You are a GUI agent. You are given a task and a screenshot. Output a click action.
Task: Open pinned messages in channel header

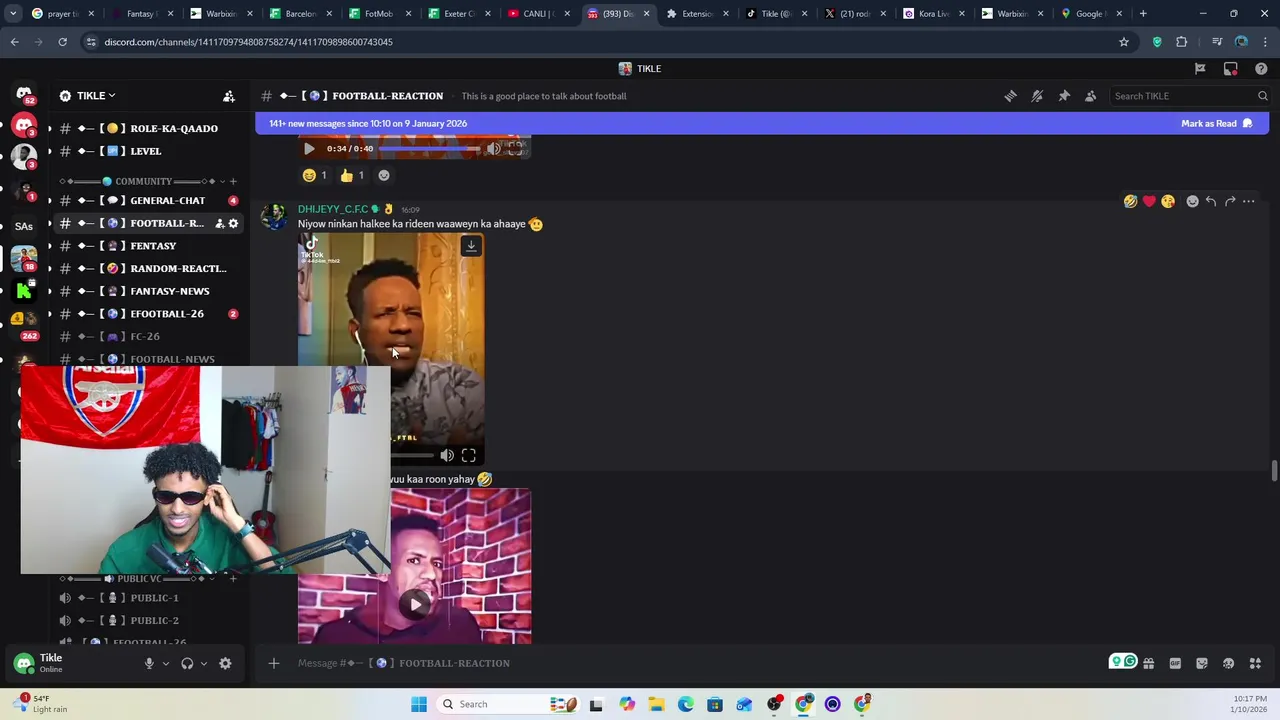(x=1064, y=96)
